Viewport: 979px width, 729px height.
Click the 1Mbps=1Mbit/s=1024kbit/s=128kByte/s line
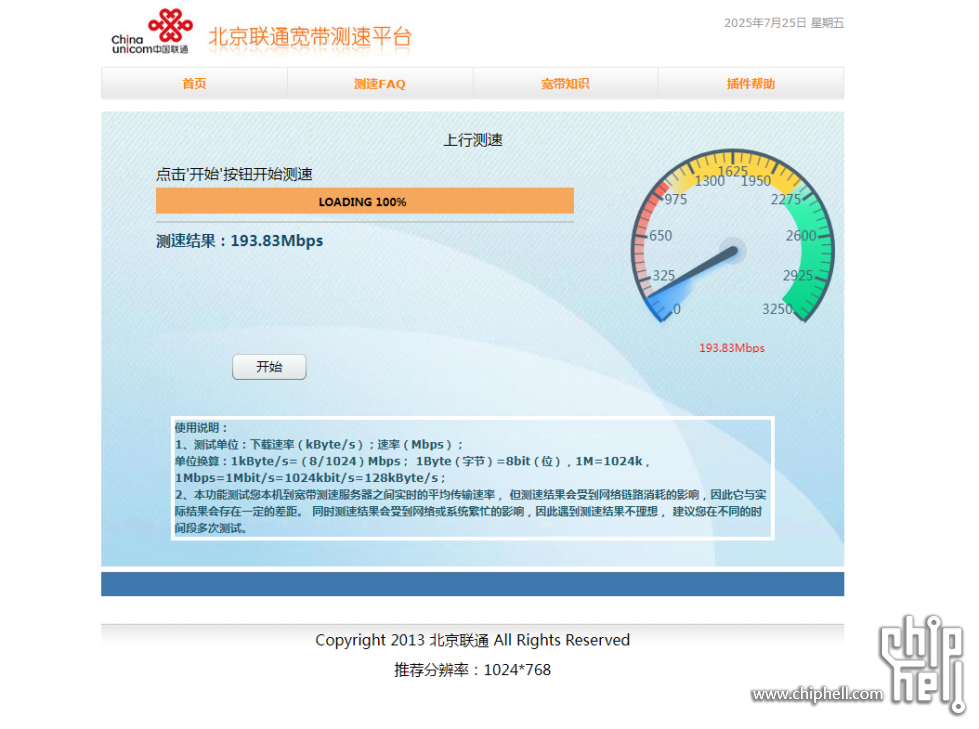tap(310, 478)
